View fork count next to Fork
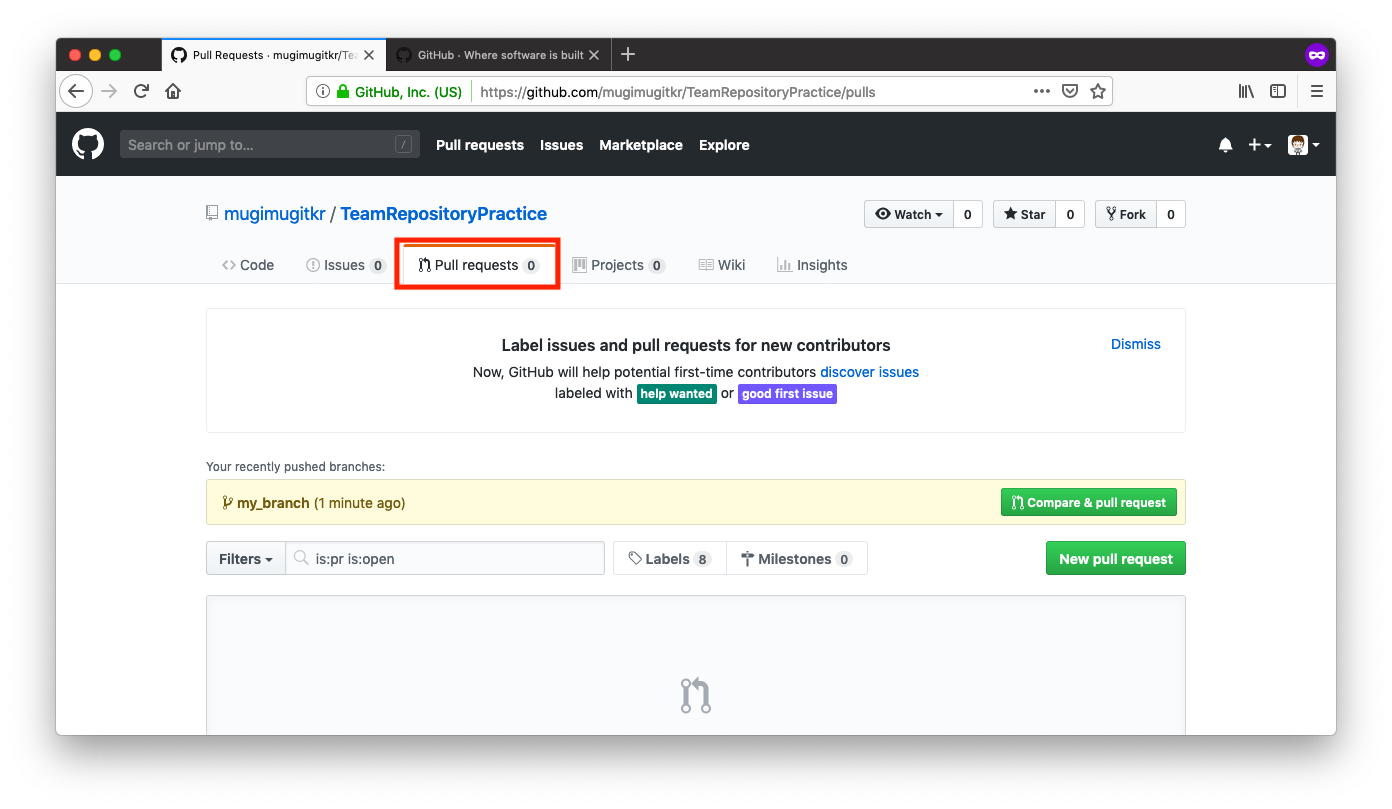Image resolution: width=1392 pixels, height=809 pixels. click(1171, 214)
